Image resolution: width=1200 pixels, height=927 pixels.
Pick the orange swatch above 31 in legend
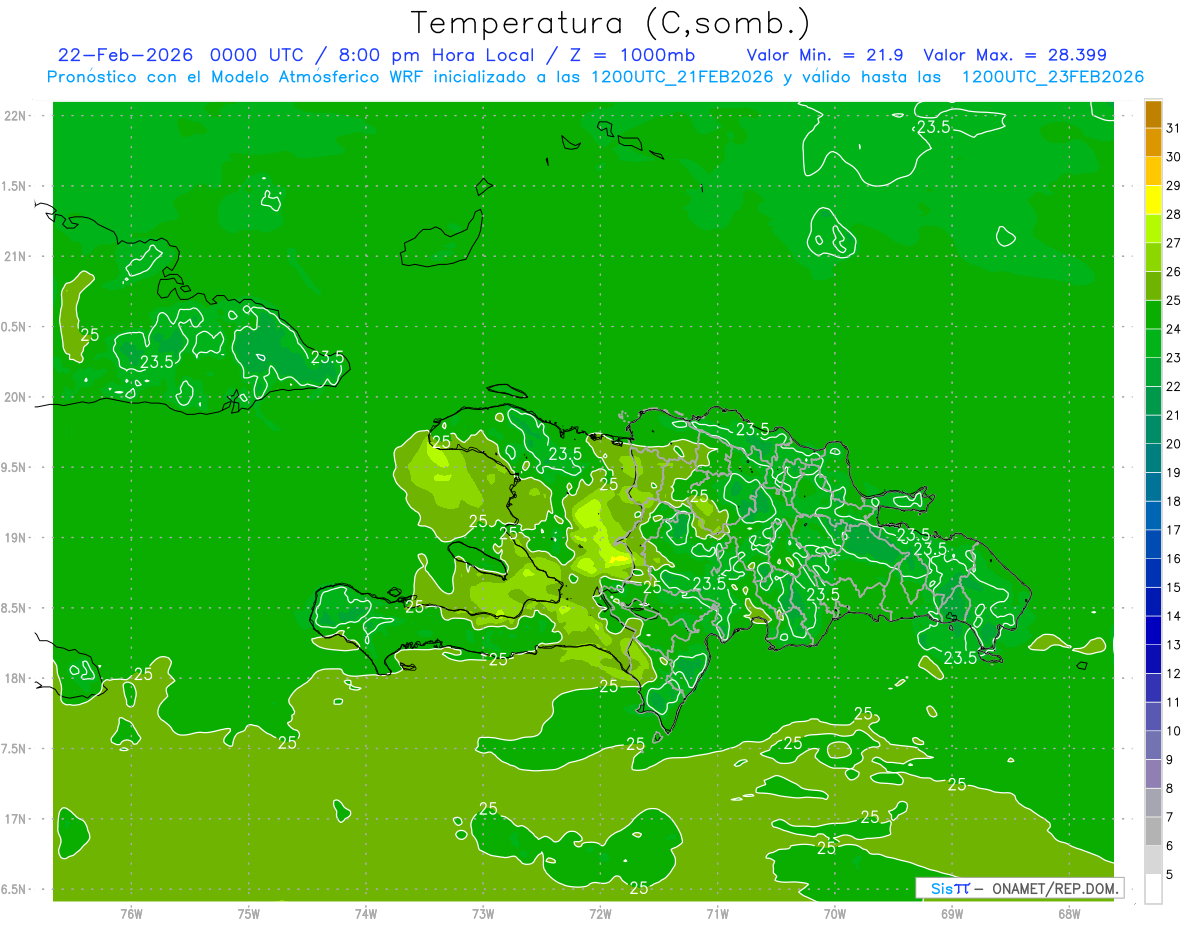1153,114
